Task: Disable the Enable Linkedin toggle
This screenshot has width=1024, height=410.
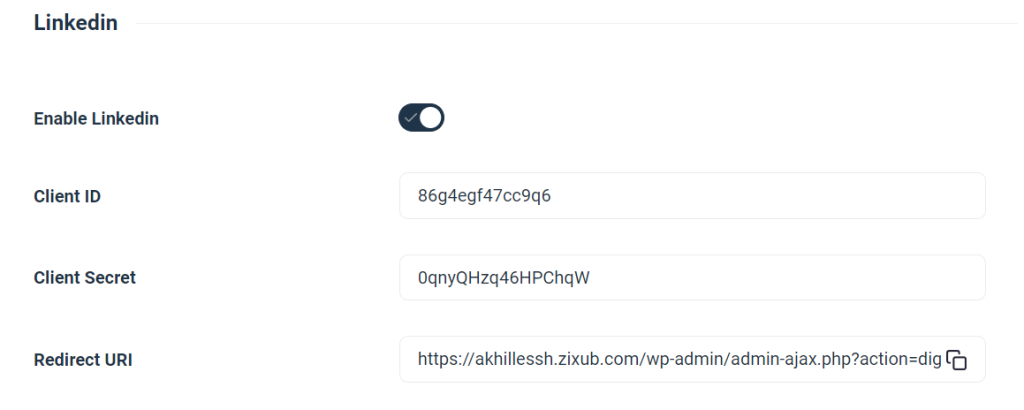Action: (421, 118)
